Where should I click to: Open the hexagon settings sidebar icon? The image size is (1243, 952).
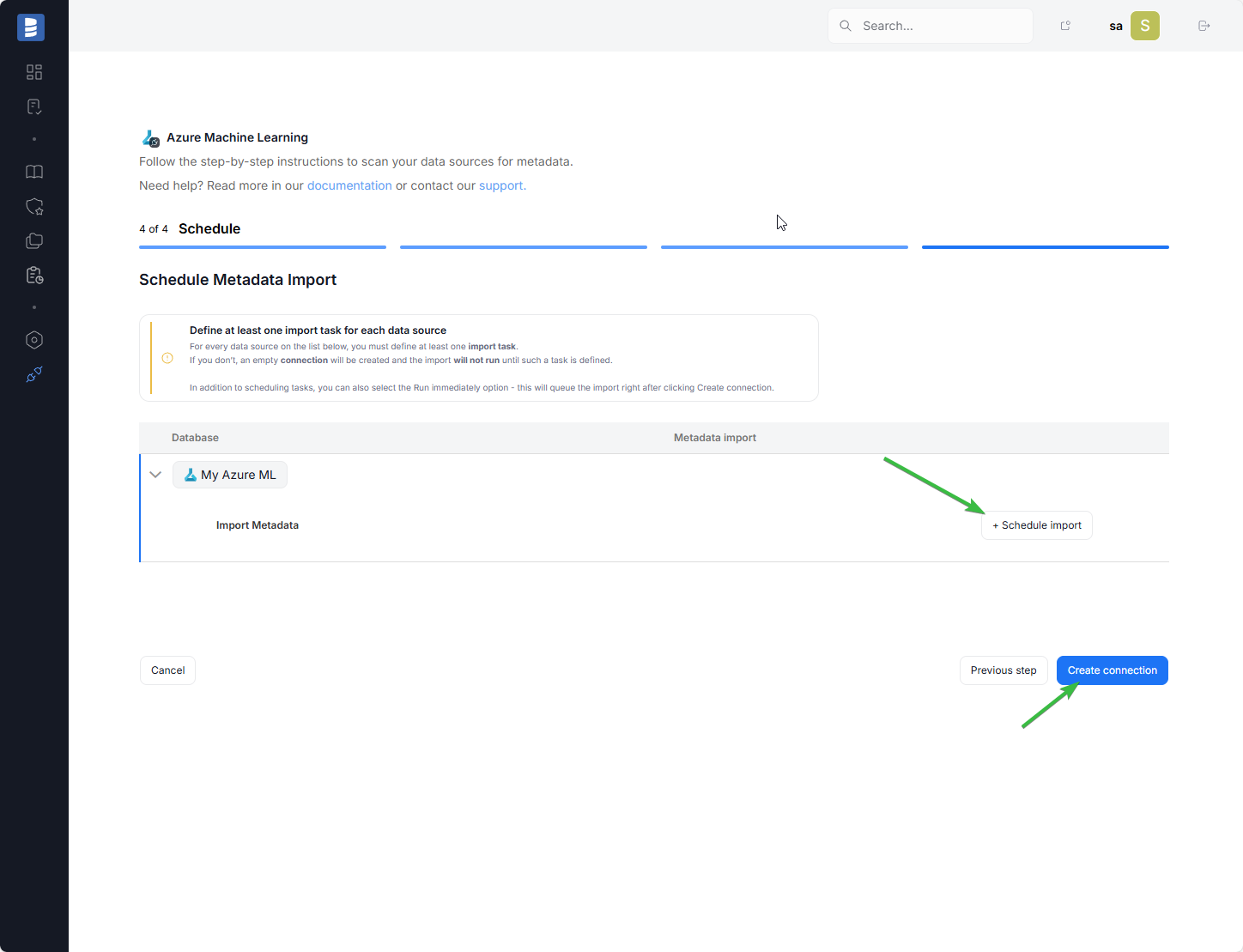tap(34, 340)
